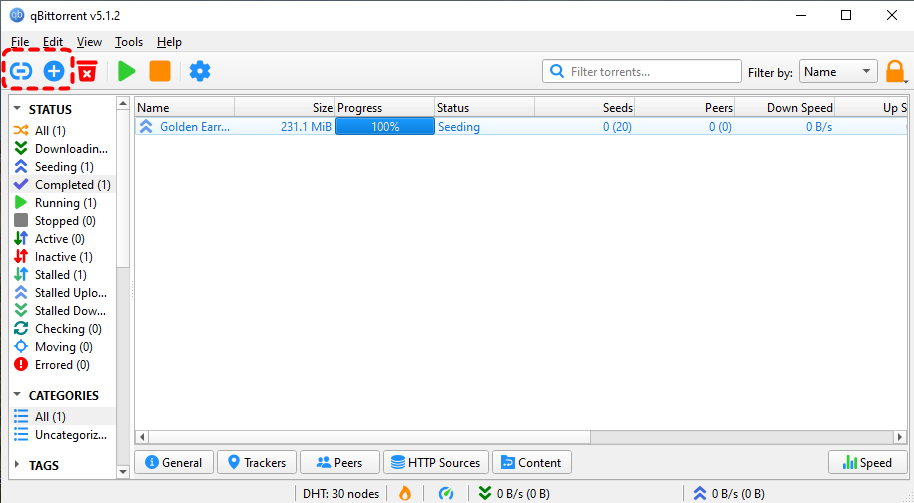The width and height of the screenshot is (914, 503).
Task: Open the Tools menu
Action: (x=129, y=42)
